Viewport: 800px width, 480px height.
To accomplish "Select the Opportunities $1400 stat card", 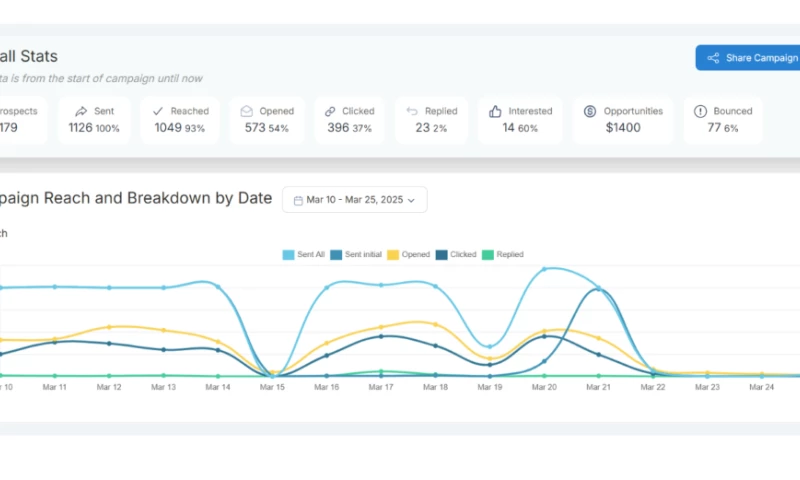I will click(x=622, y=120).
